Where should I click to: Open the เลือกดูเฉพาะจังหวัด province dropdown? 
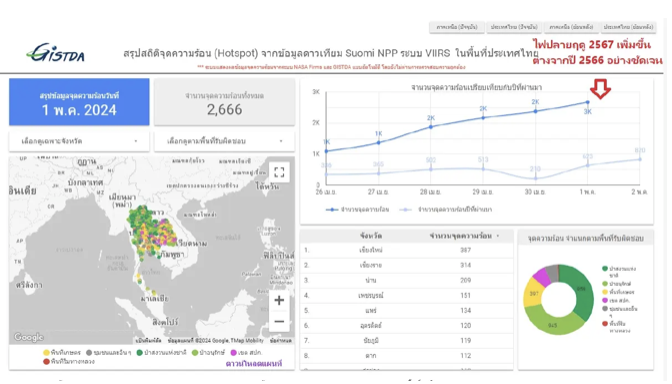79,141
